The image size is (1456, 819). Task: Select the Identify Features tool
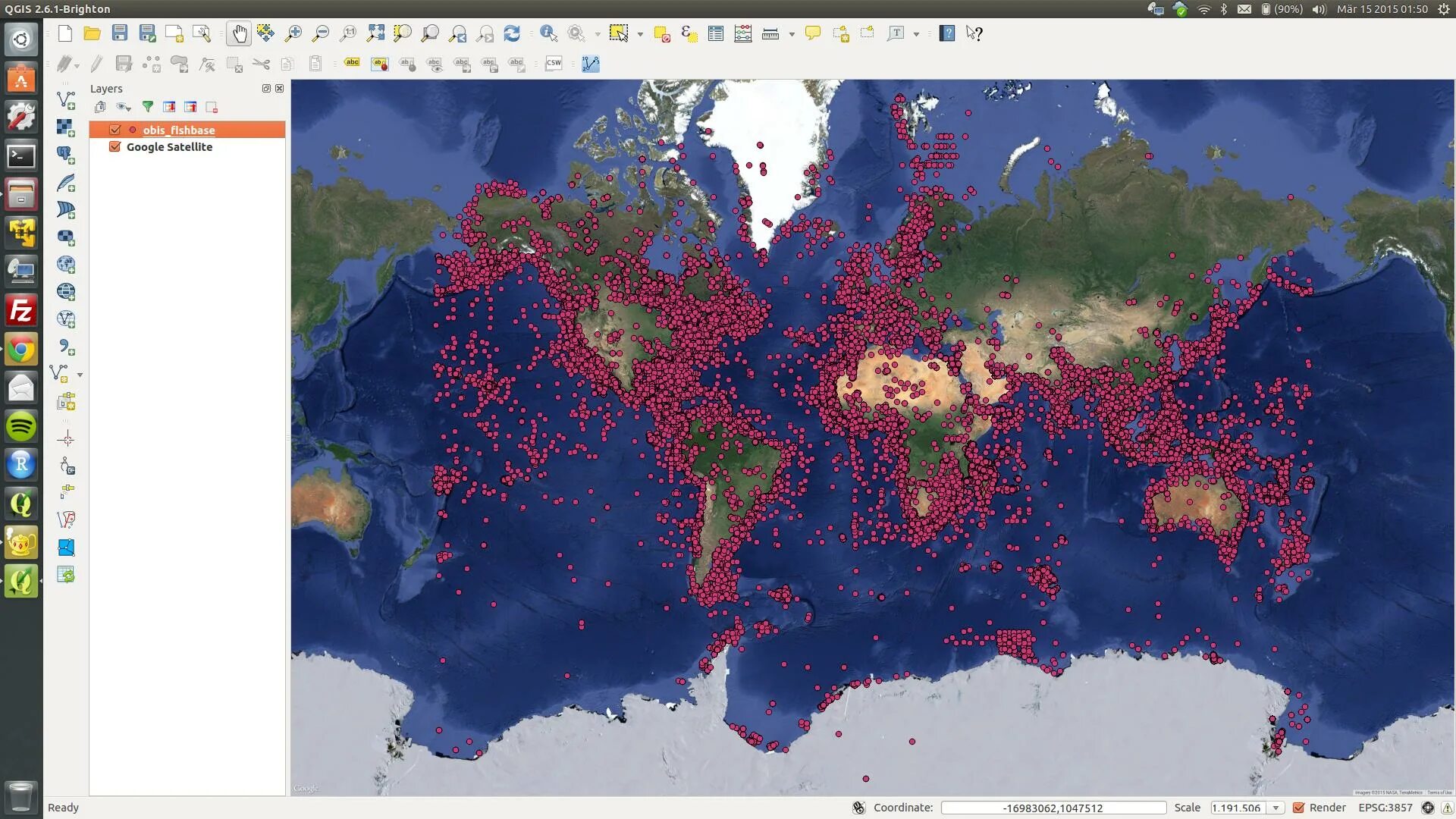pyautogui.click(x=548, y=33)
